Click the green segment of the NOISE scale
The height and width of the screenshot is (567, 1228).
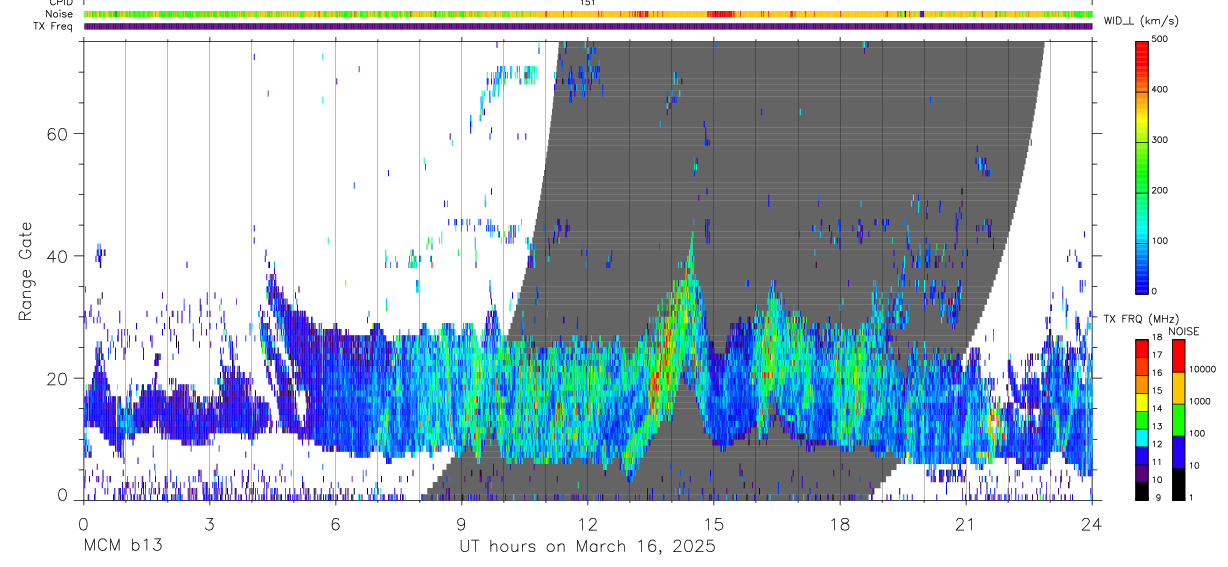click(1178, 419)
